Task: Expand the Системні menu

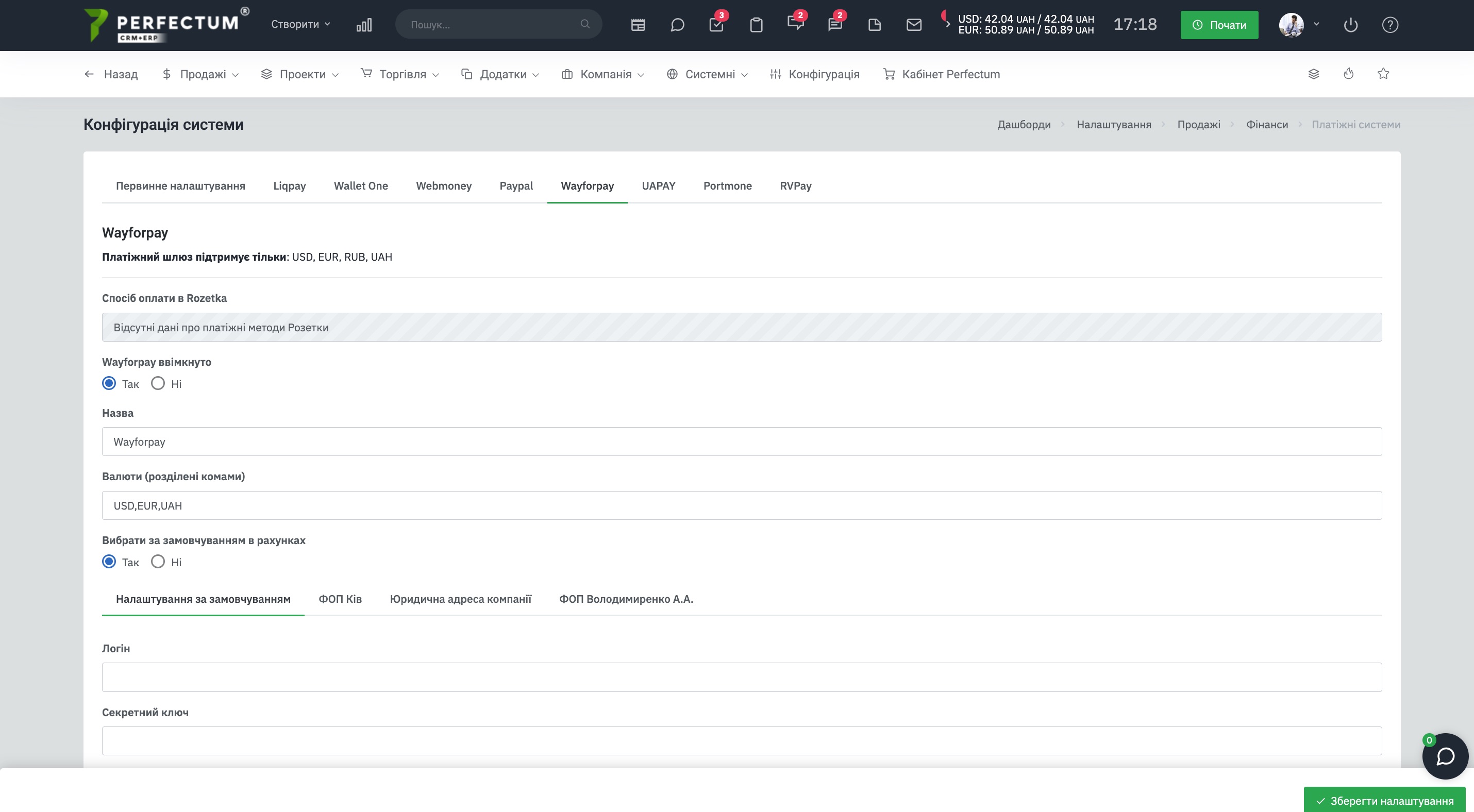Action: pos(707,74)
